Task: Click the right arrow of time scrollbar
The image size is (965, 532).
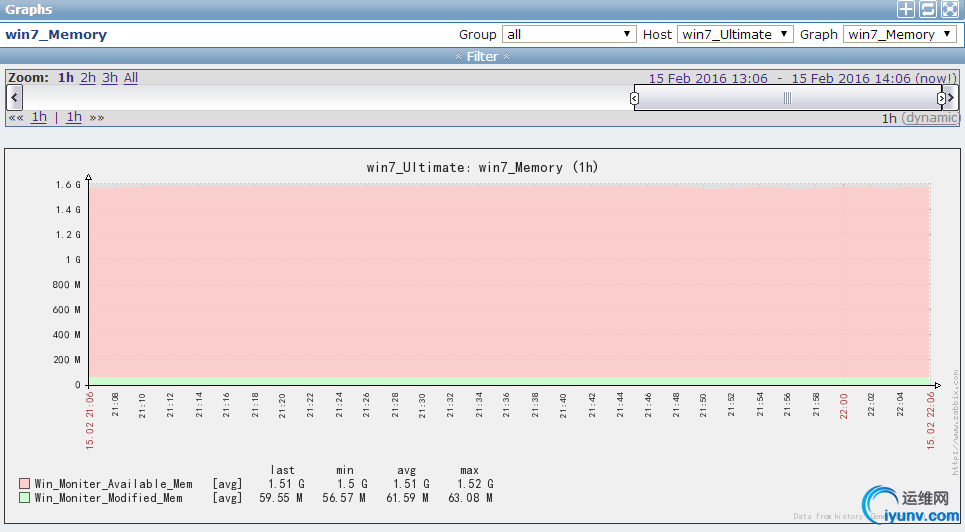Action: click(x=951, y=97)
